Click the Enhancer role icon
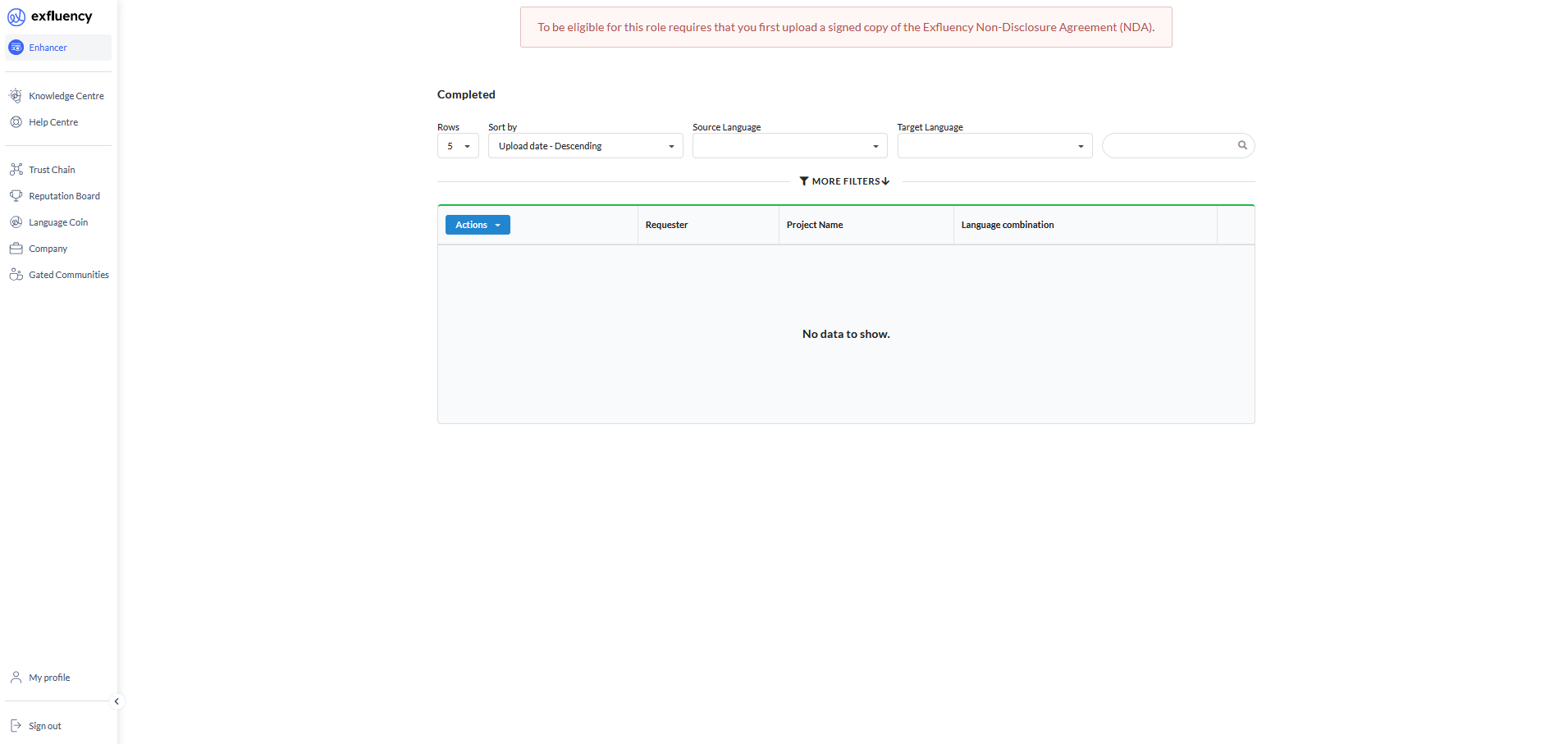The height and width of the screenshot is (744, 1568). coord(16,48)
